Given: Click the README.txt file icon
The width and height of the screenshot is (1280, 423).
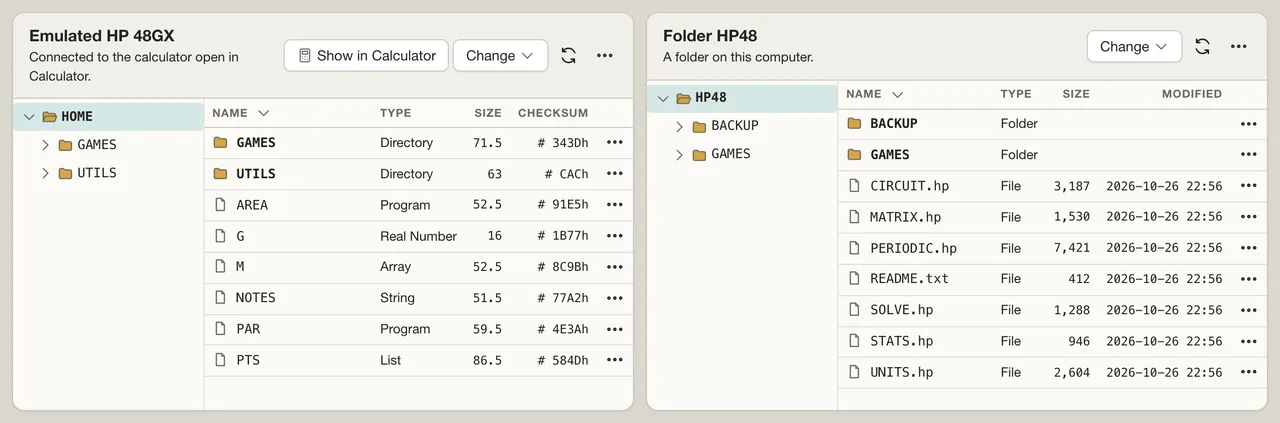Looking at the screenshot, I should 854,279.
